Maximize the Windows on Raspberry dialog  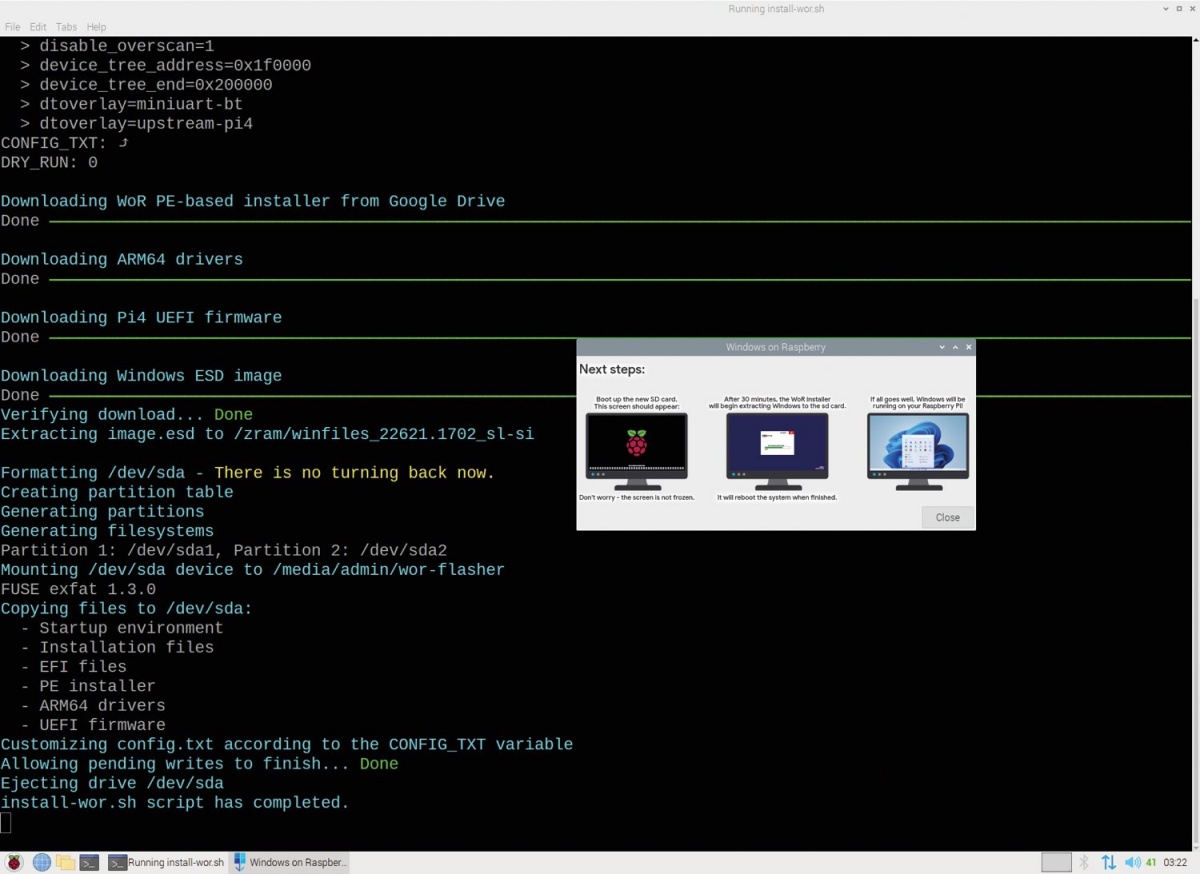point(955,347)
